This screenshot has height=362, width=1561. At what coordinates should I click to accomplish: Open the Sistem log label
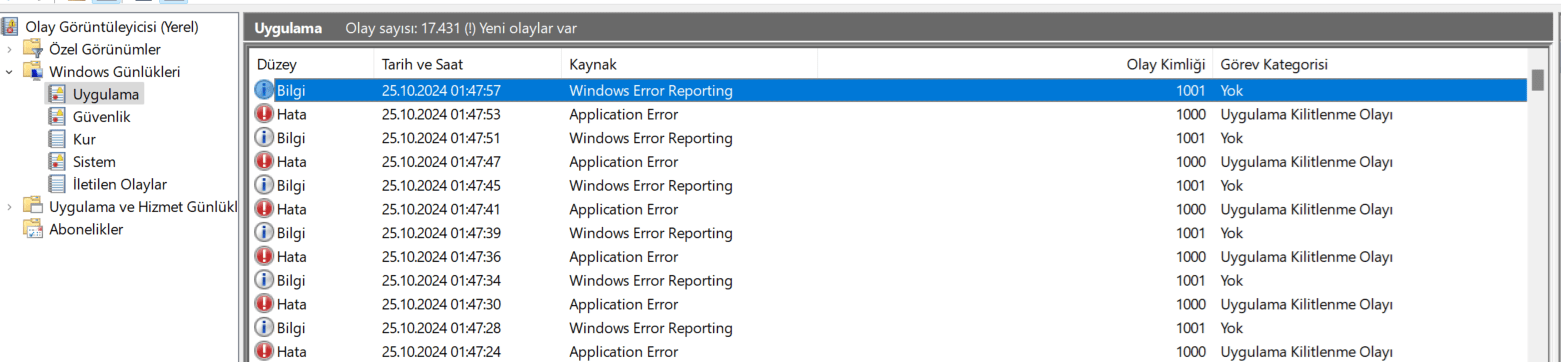[94, 162]
